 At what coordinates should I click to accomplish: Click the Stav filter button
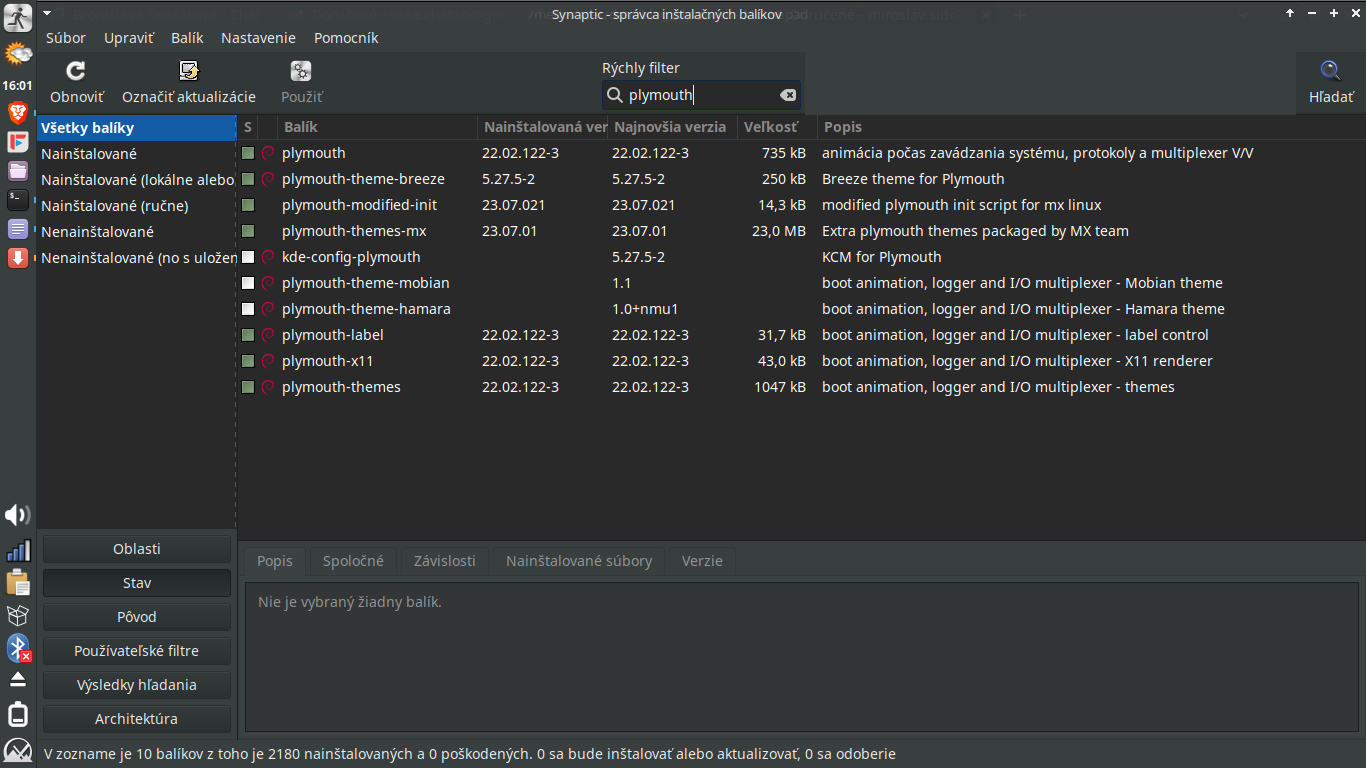click(137, 583)
